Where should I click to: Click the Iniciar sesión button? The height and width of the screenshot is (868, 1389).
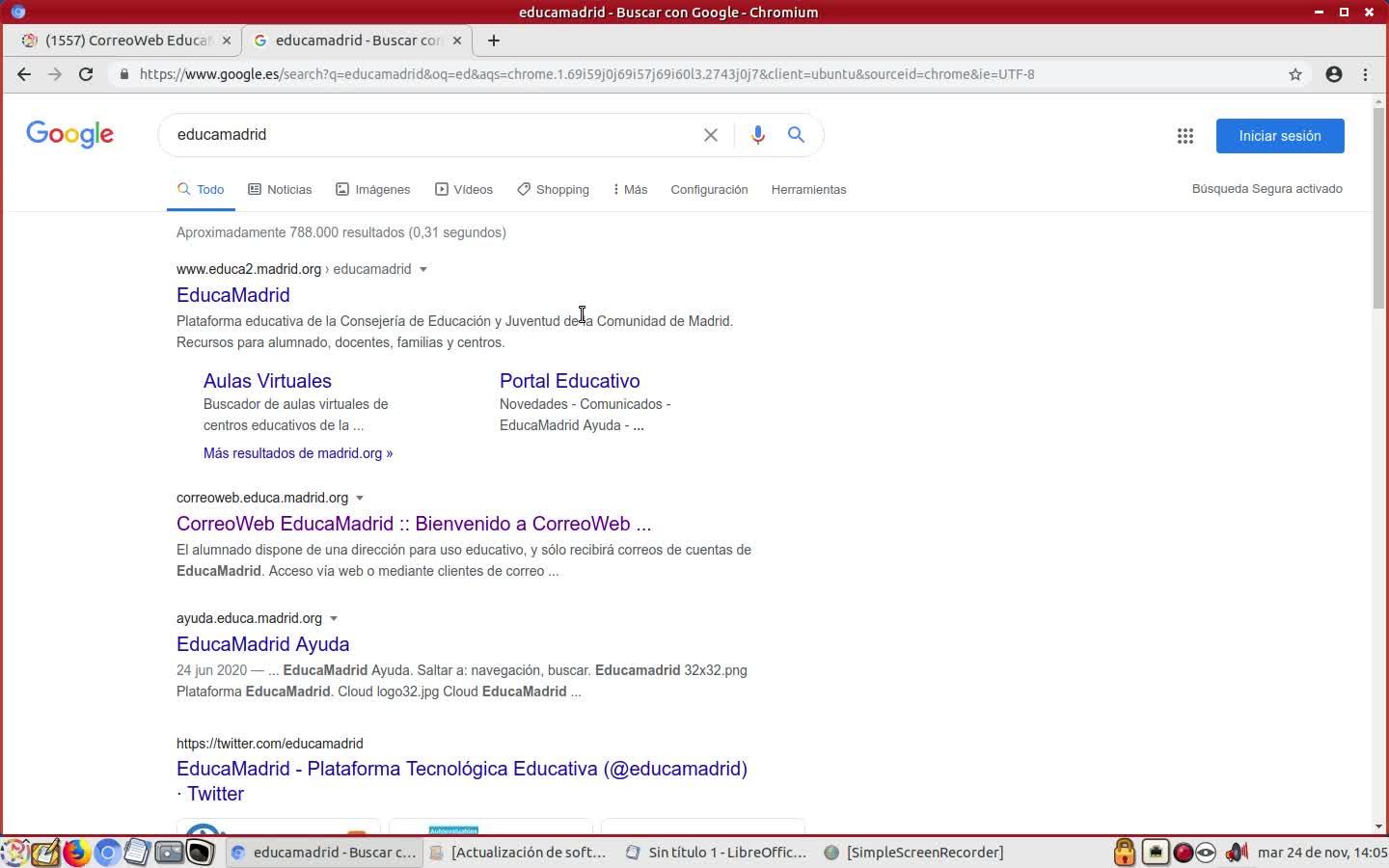(1279, 136)
